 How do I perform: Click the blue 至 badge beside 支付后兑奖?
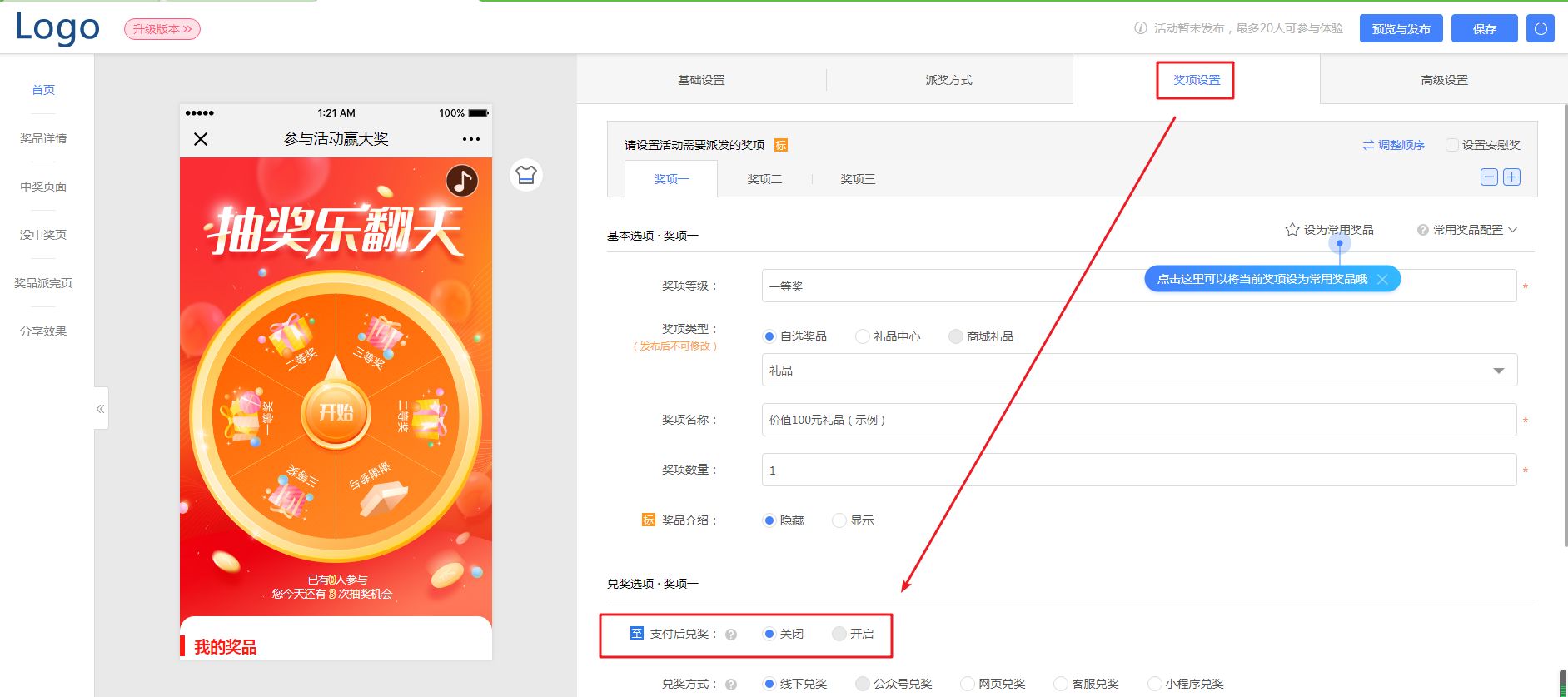pyautogui.click(x=637, y=633)
